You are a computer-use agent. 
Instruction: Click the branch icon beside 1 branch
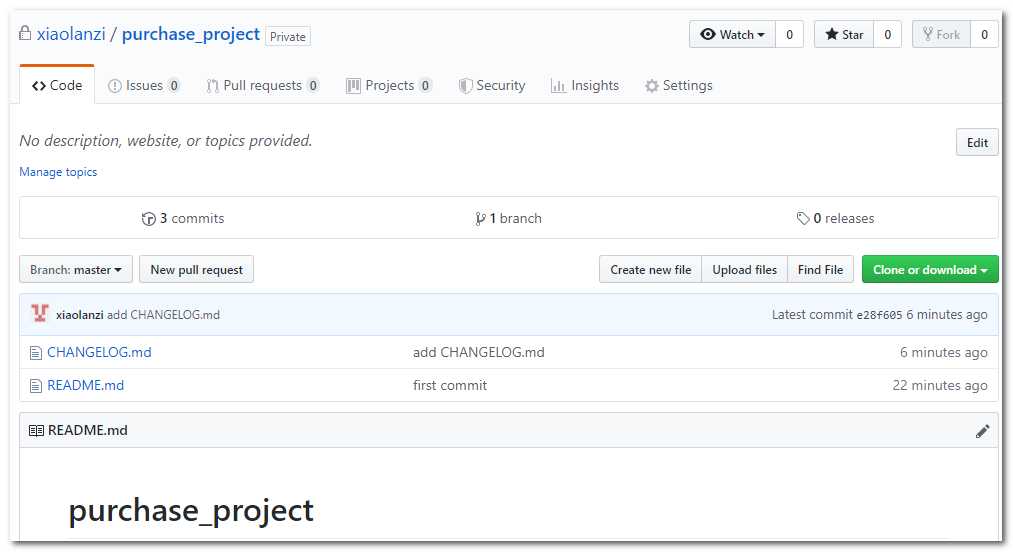coord(480,218)
